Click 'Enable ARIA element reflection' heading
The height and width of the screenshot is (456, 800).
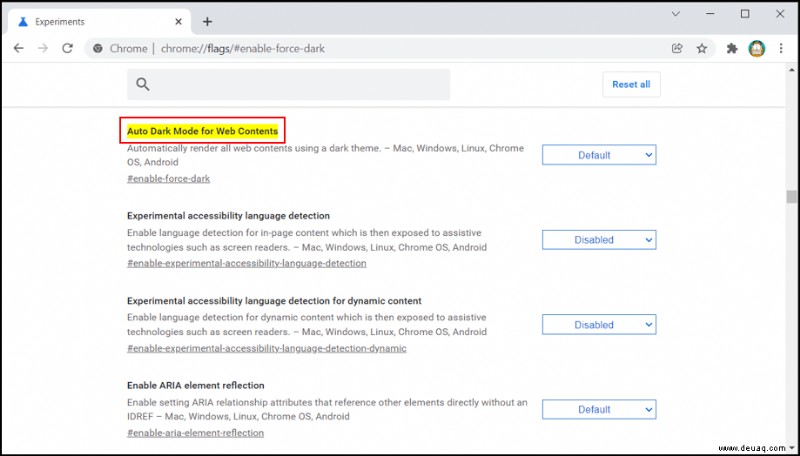point(196,385)
